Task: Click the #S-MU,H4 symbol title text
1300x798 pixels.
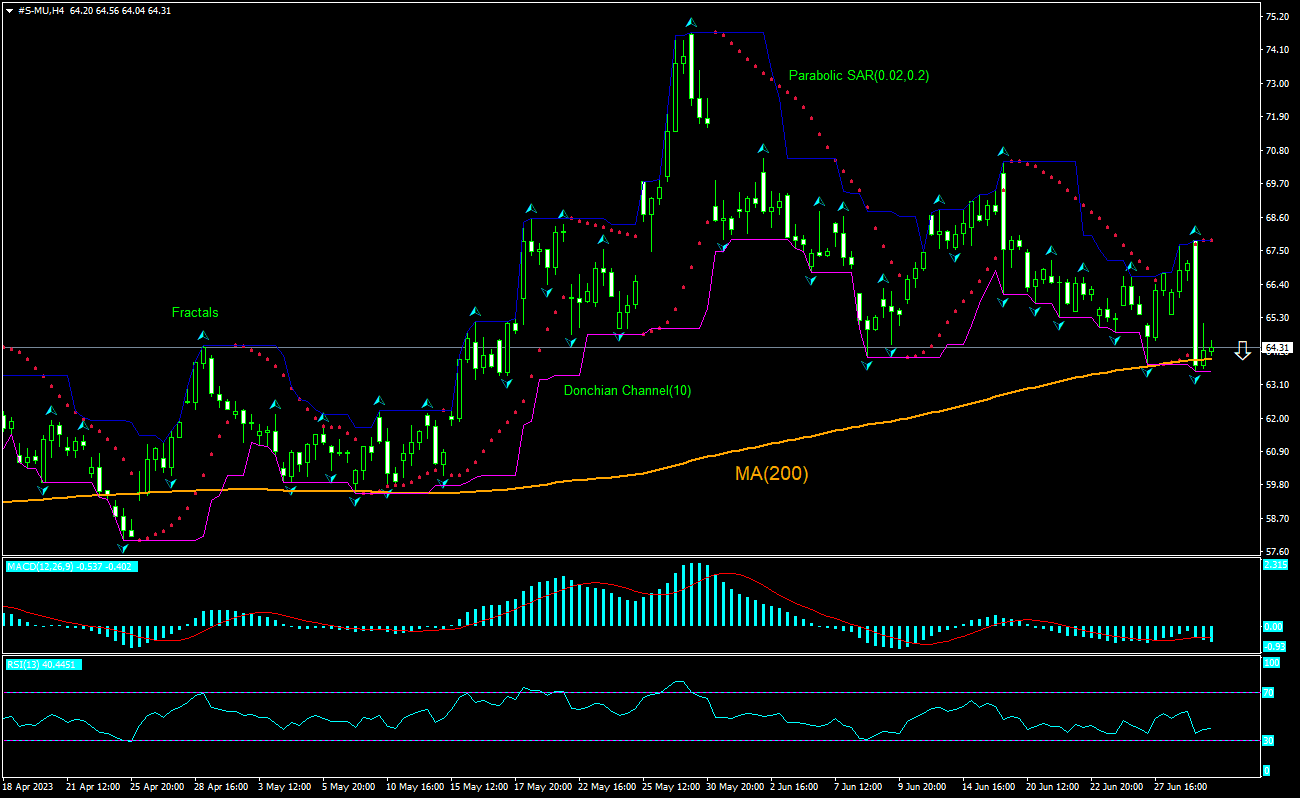Action: [42, 10]
